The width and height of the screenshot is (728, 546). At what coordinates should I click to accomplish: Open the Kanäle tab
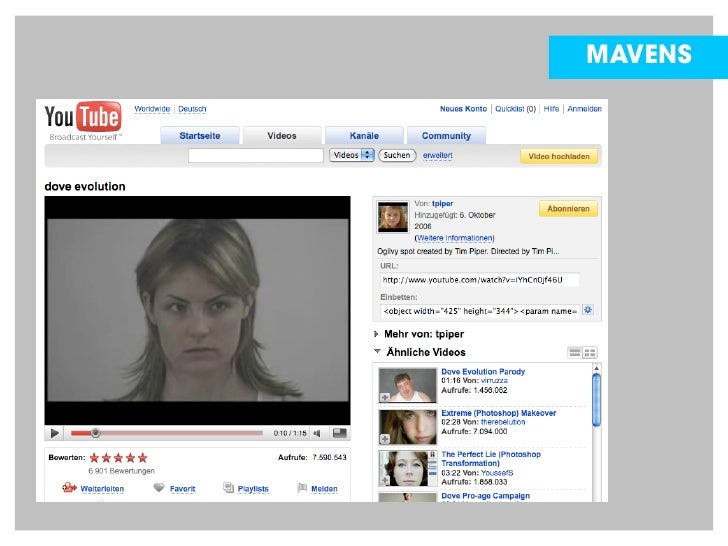tap(364, 136)
